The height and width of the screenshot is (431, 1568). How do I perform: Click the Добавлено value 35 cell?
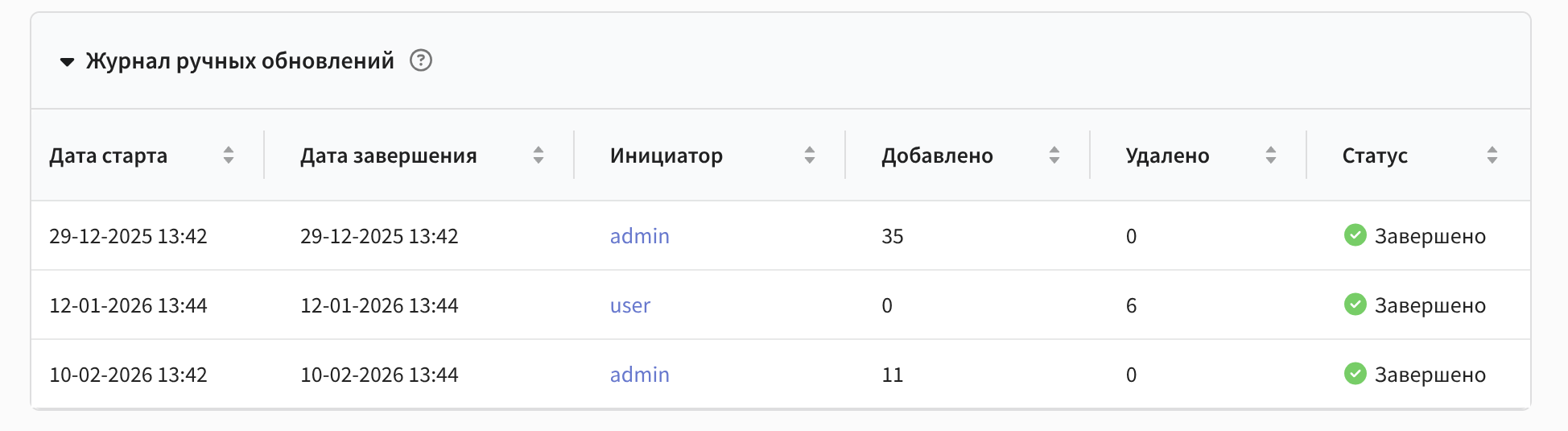tap(893, 236)
